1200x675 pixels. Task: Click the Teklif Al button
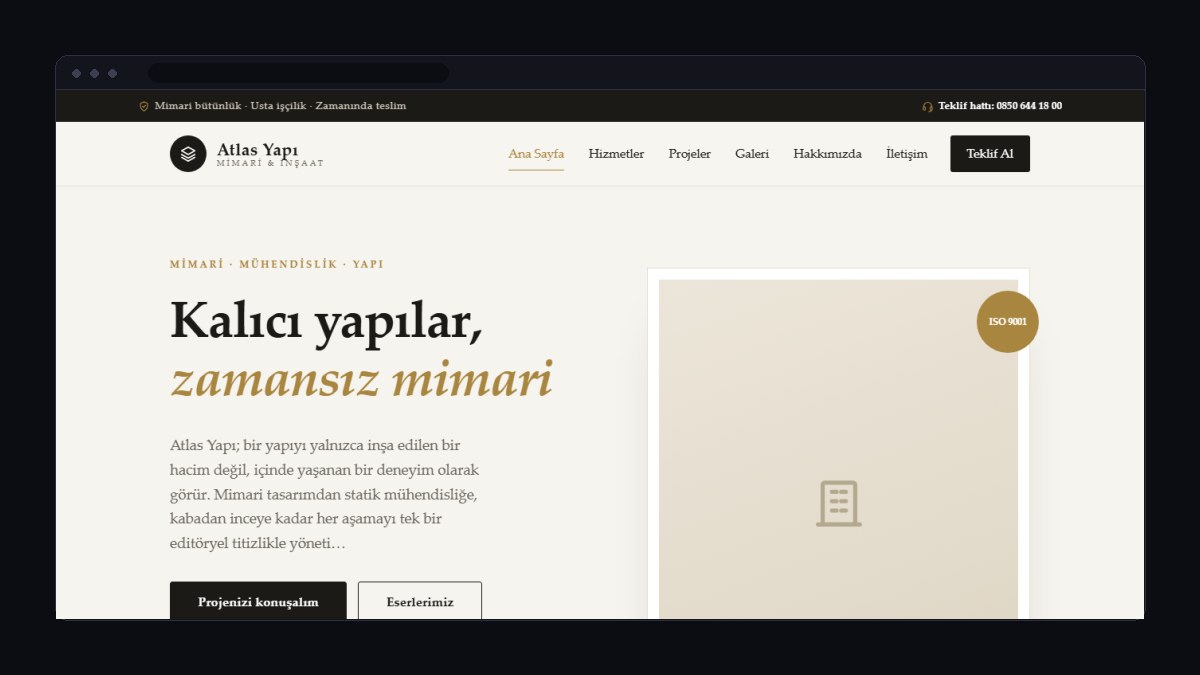(990, 154)
